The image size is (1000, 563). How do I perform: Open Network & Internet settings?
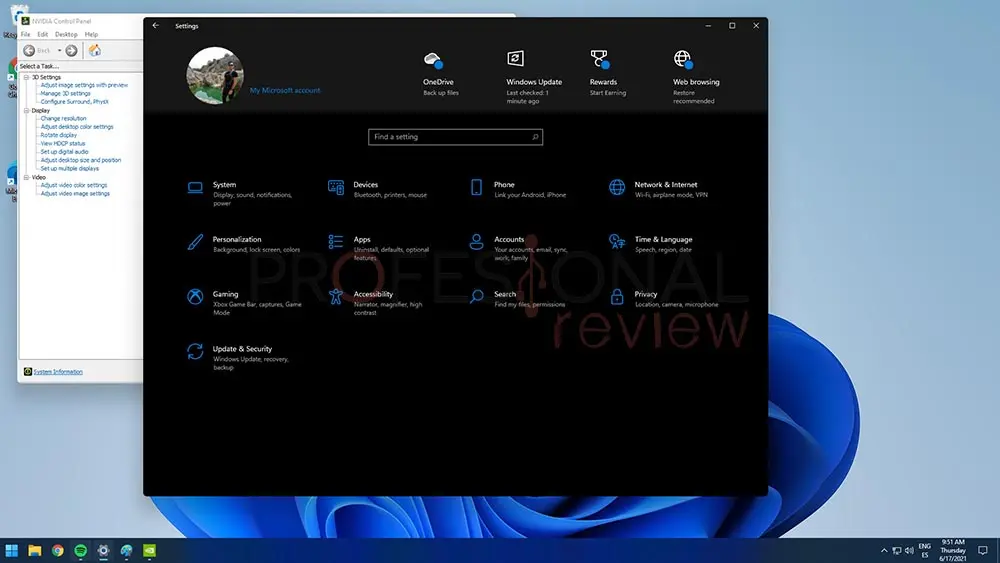point(658,189)
